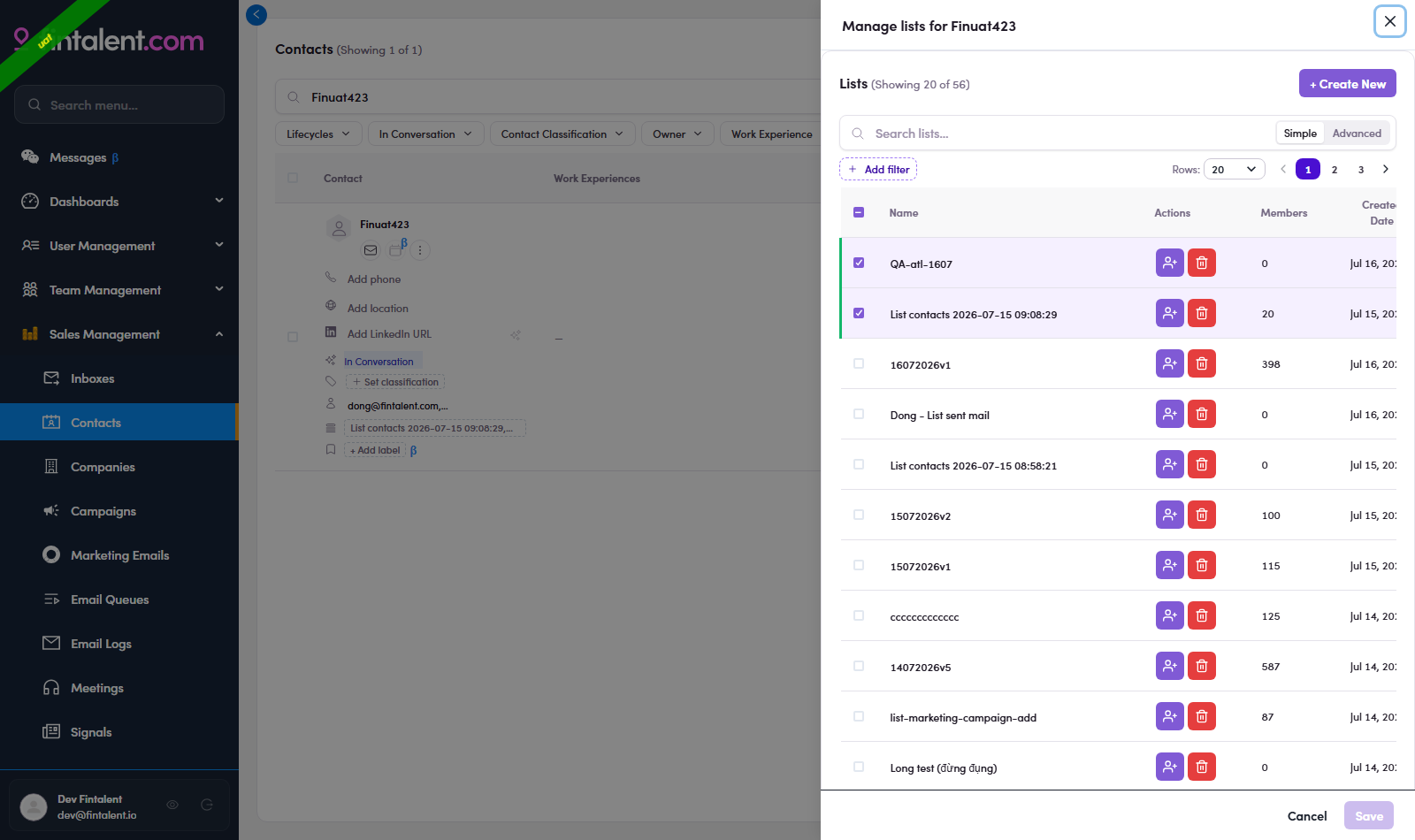
Task: Delete the list-marketing-campaign-add list
Action: 1201,716
